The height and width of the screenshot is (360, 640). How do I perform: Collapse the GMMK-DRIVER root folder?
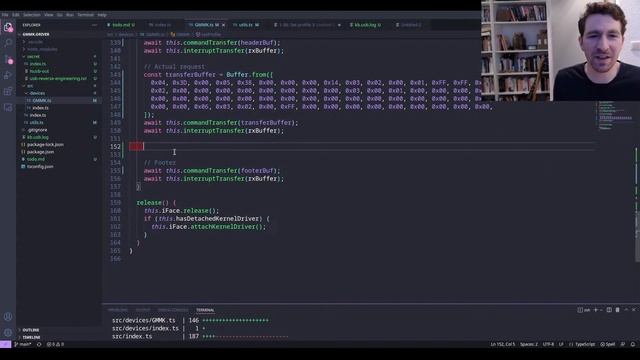36,34
